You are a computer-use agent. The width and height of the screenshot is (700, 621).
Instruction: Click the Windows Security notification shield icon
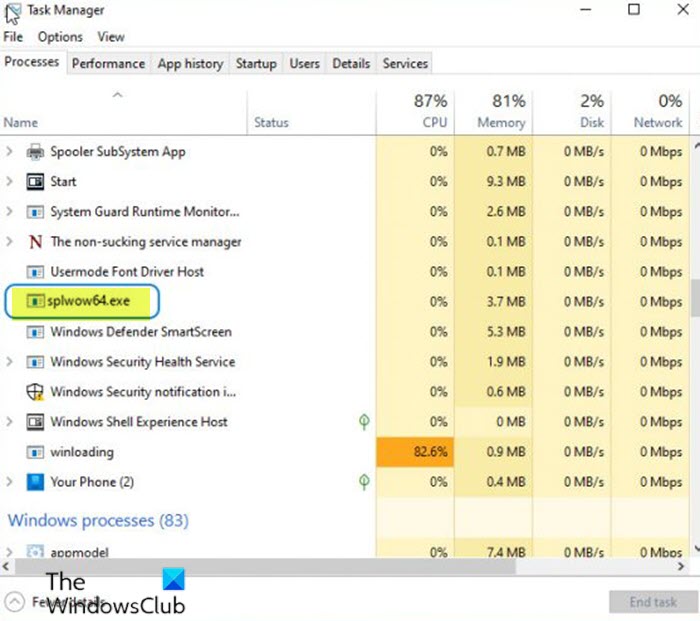click(35, 392)
